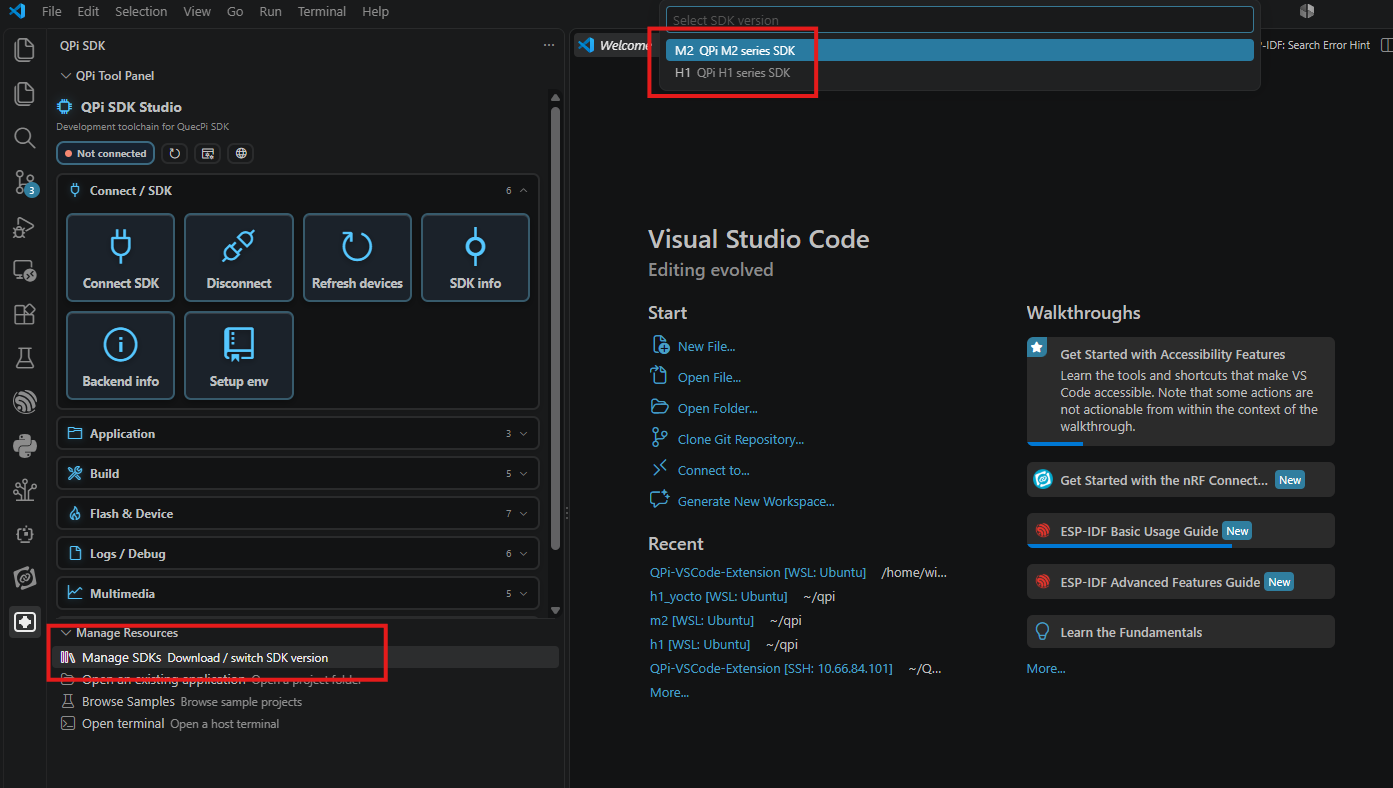
Task: Click the Clone Git Repository... link
Action: click(x=740, y=440)
